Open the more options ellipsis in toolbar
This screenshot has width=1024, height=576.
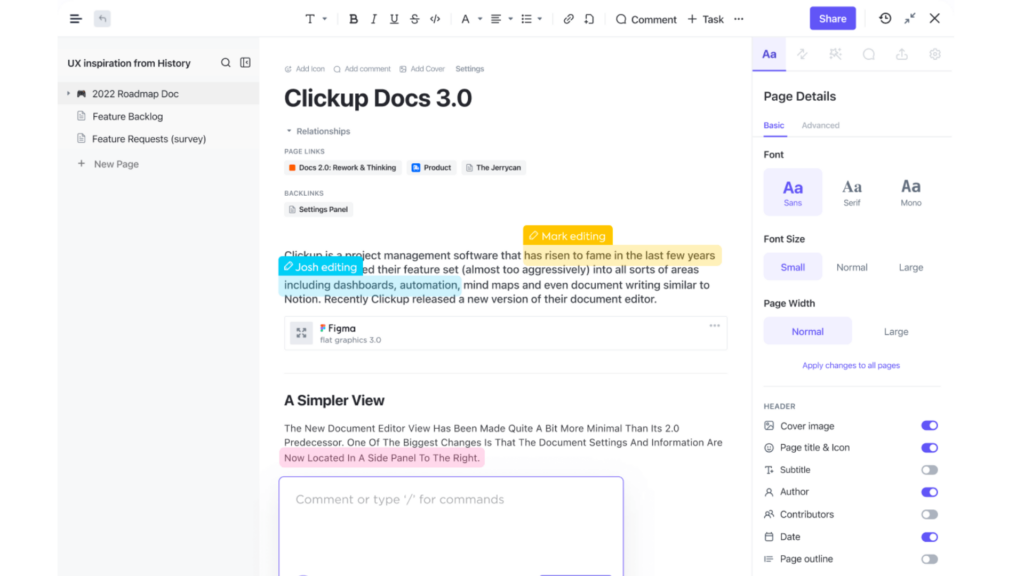[x=739, y=19]
